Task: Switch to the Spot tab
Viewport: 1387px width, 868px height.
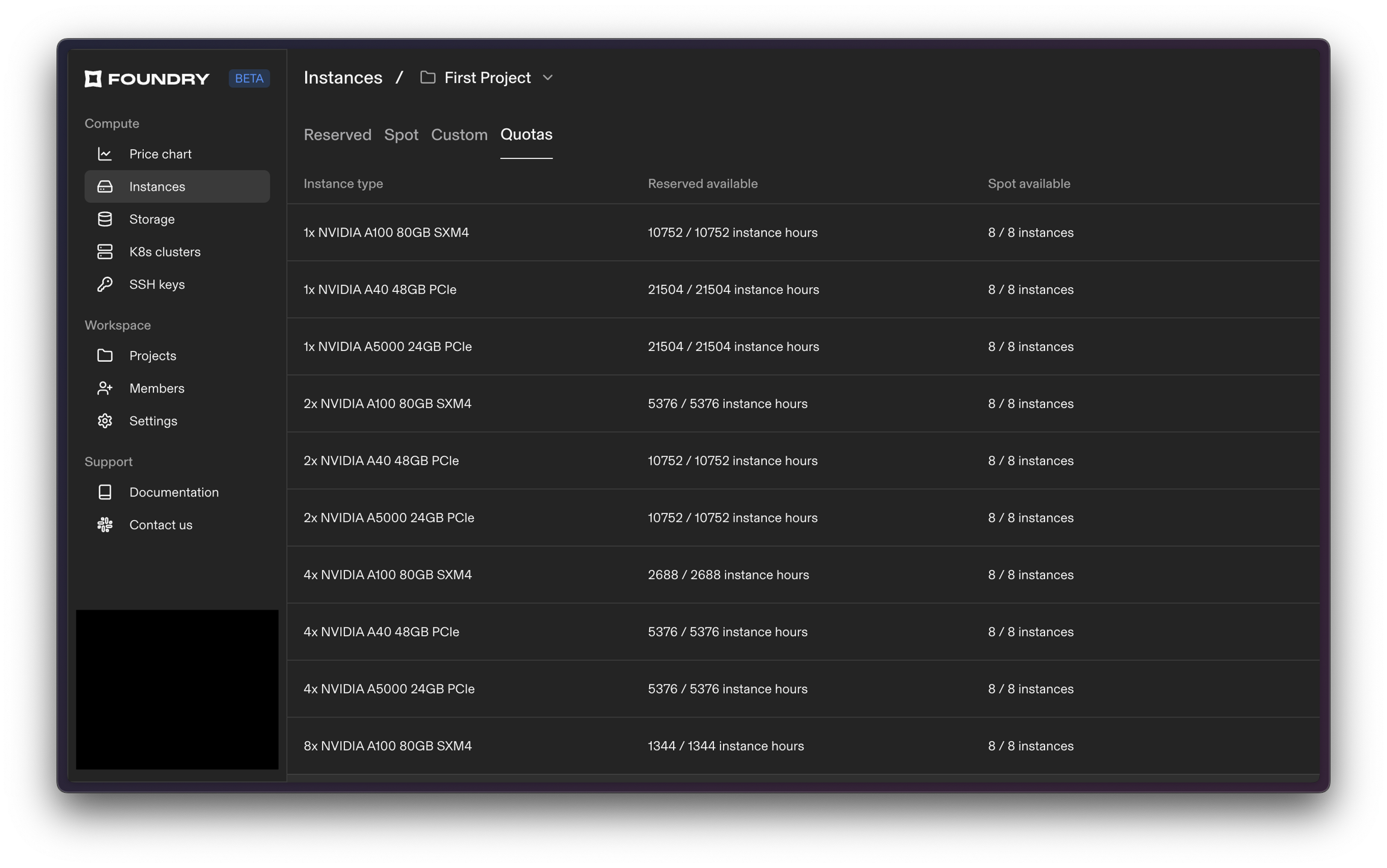Action: 401,135
